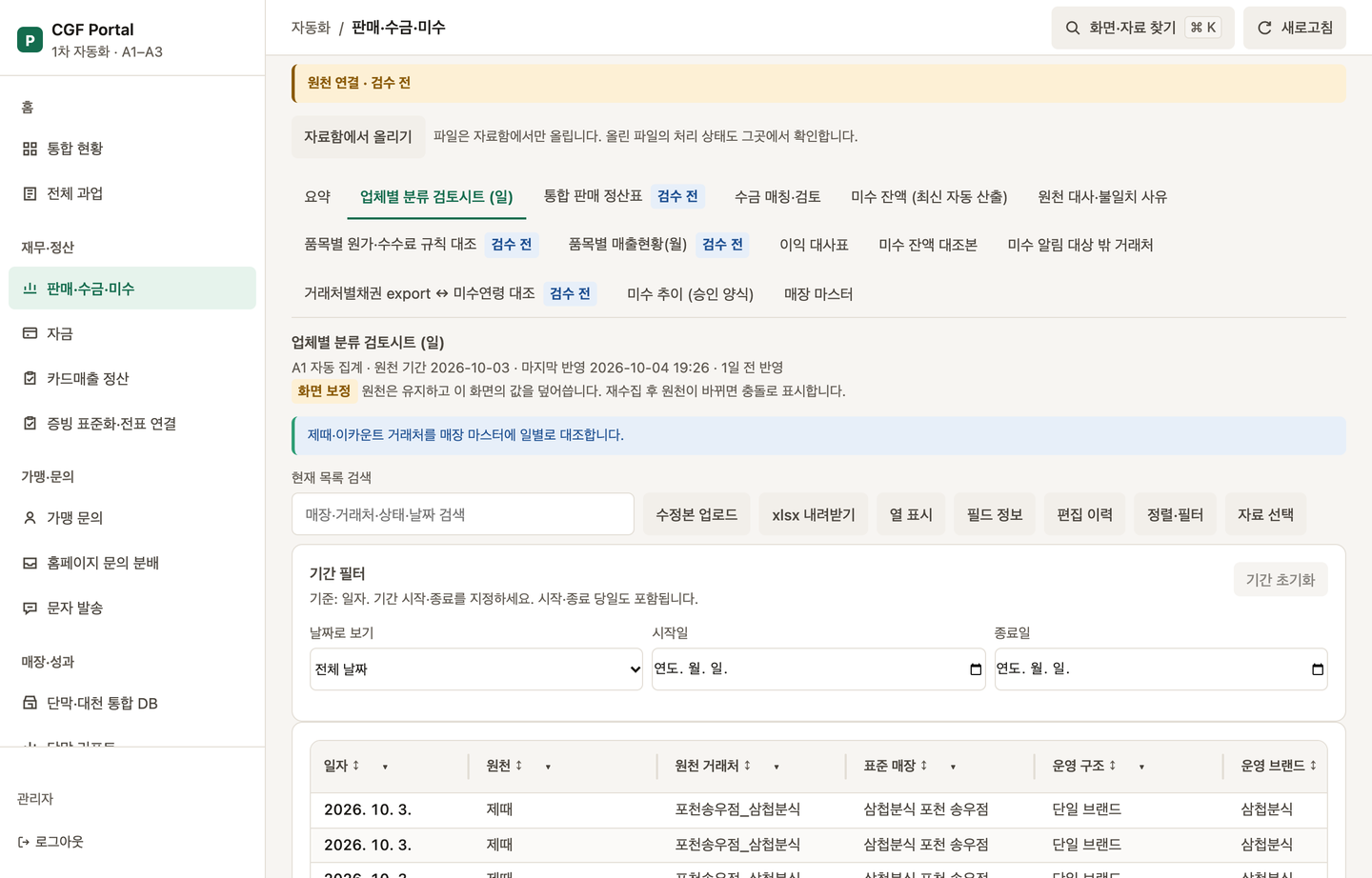This screenshot has height=878, width=1372.
Task: Click the 기간 초기화 button
Action: (1281, 579)
